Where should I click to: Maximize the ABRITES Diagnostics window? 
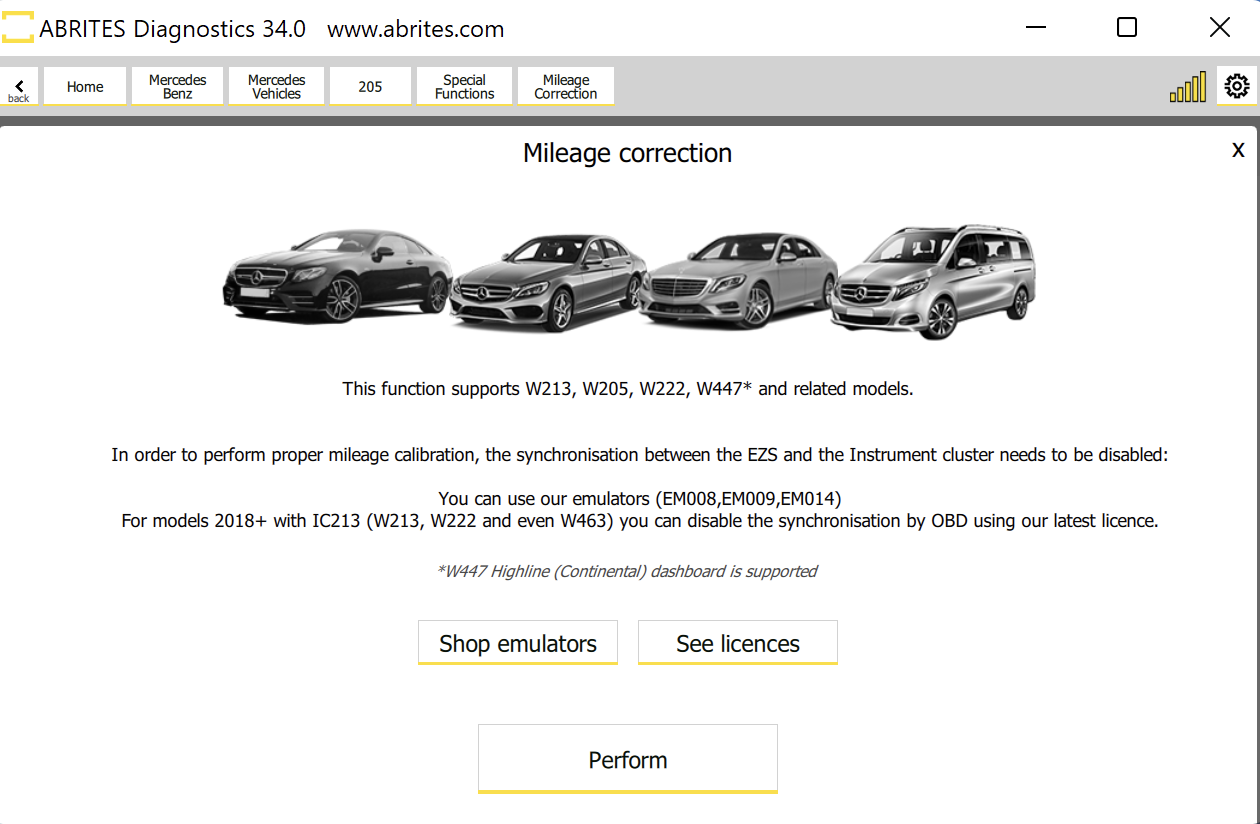pyautogui.click(x=1127, y=28)
